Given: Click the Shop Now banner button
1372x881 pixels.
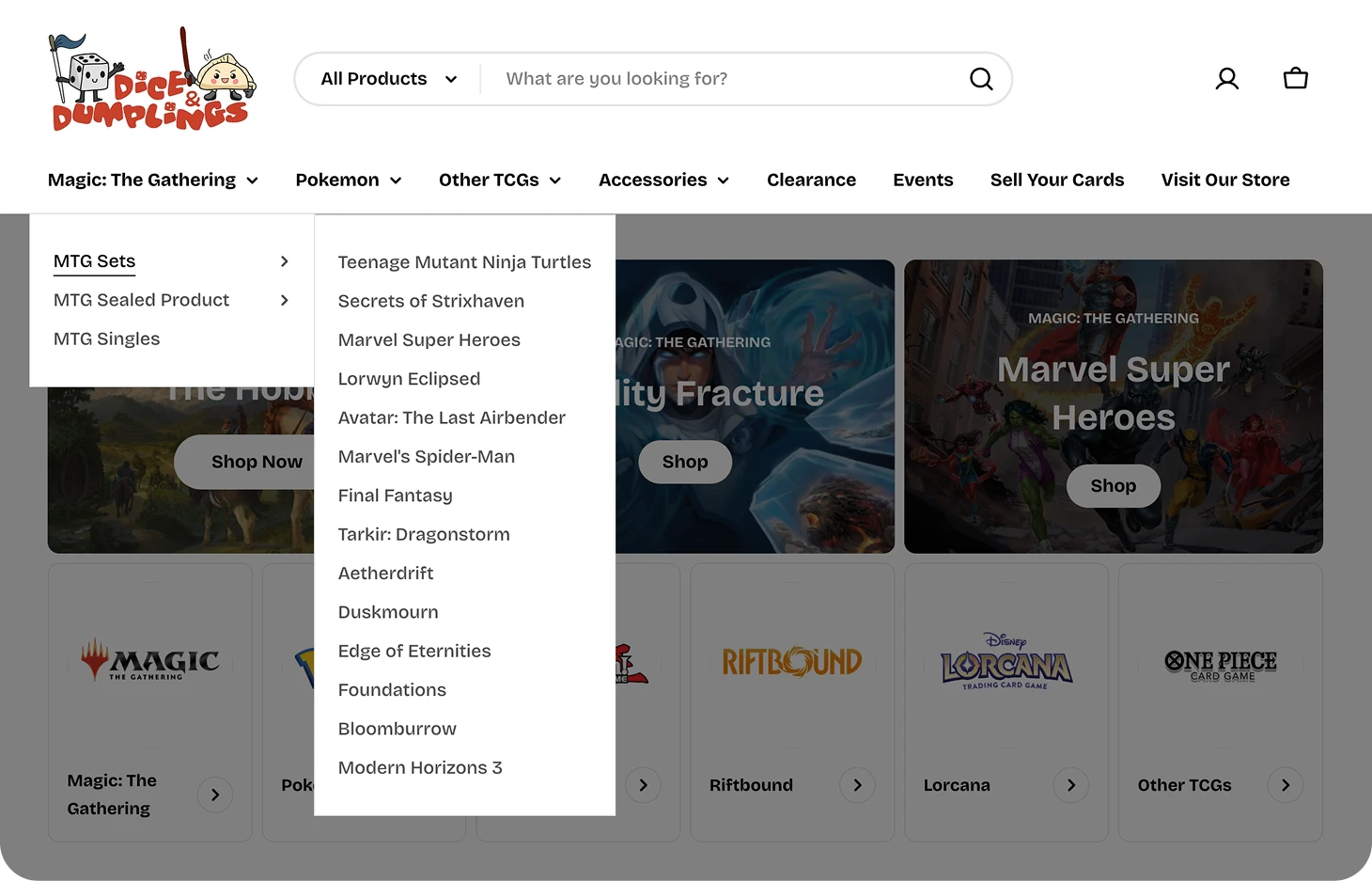Looking at the screenshot, I should point(246,462).
